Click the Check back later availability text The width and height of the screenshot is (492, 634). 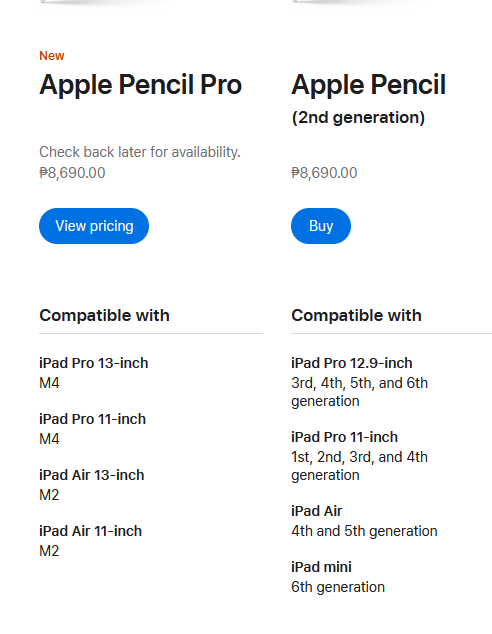pos(140,152)
